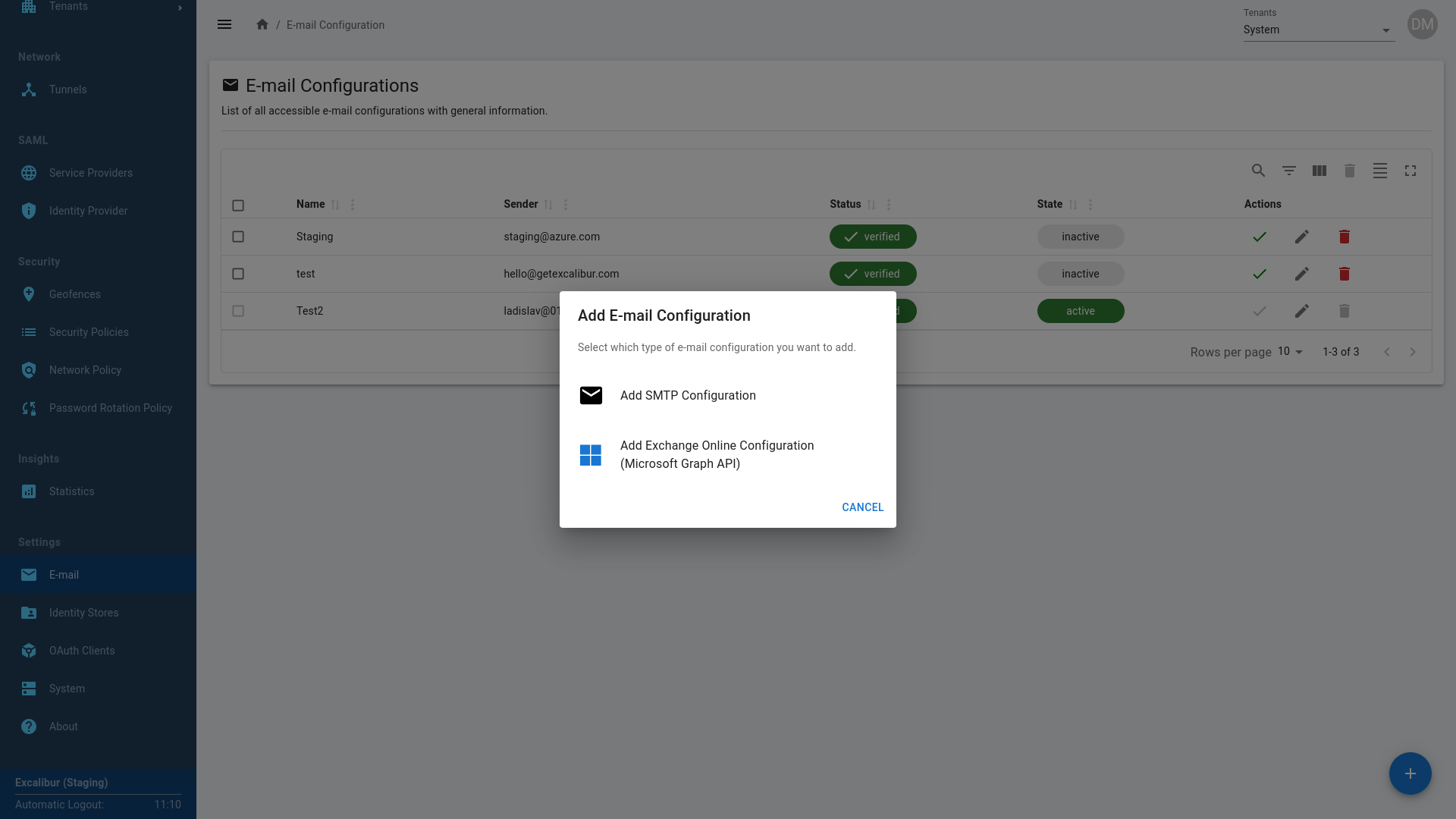Go to Security Policies sidebar item
1456x819 pixels.
[89, 332]
